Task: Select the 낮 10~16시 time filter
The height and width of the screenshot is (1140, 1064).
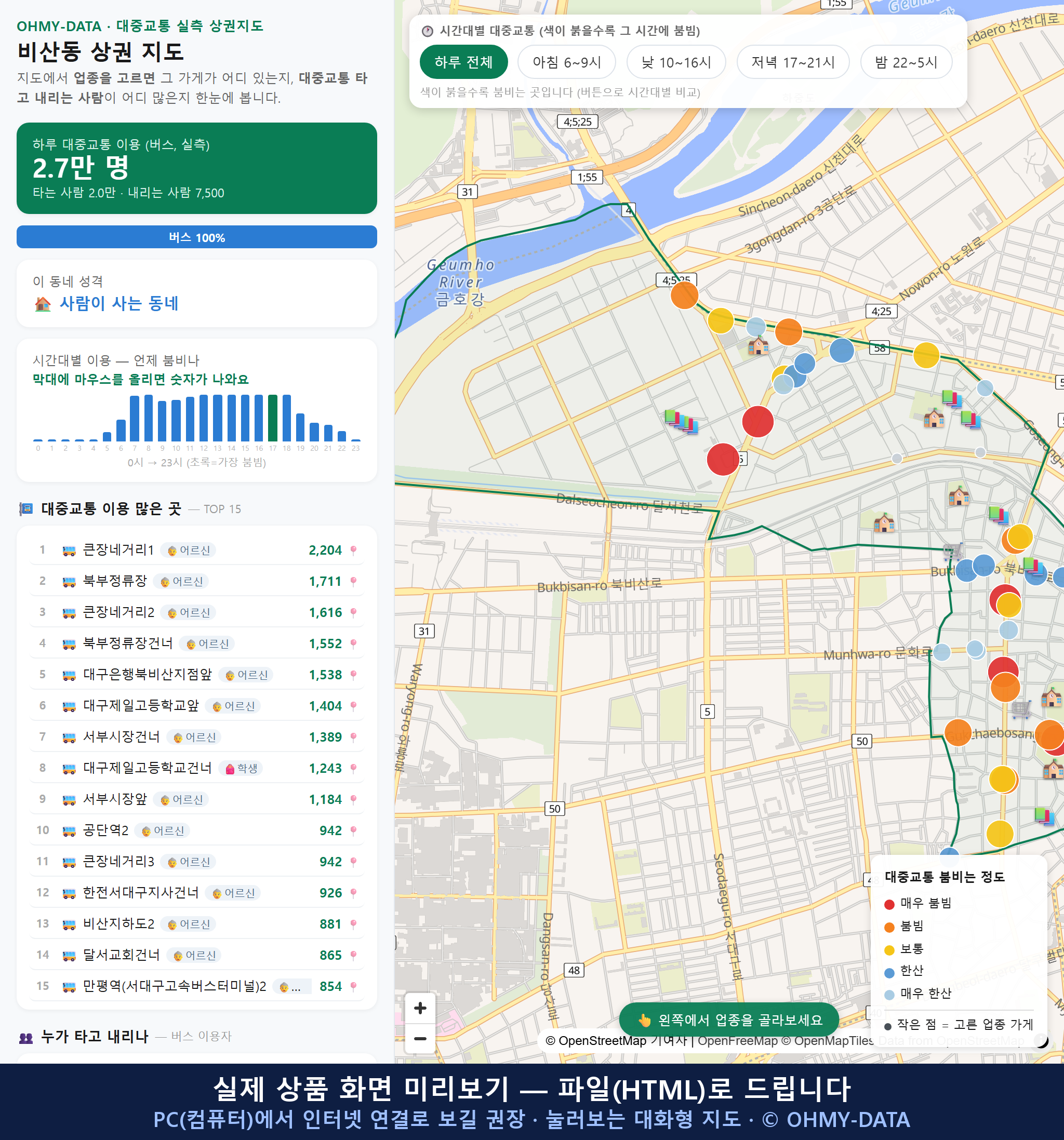Action: tap(676, 62)
